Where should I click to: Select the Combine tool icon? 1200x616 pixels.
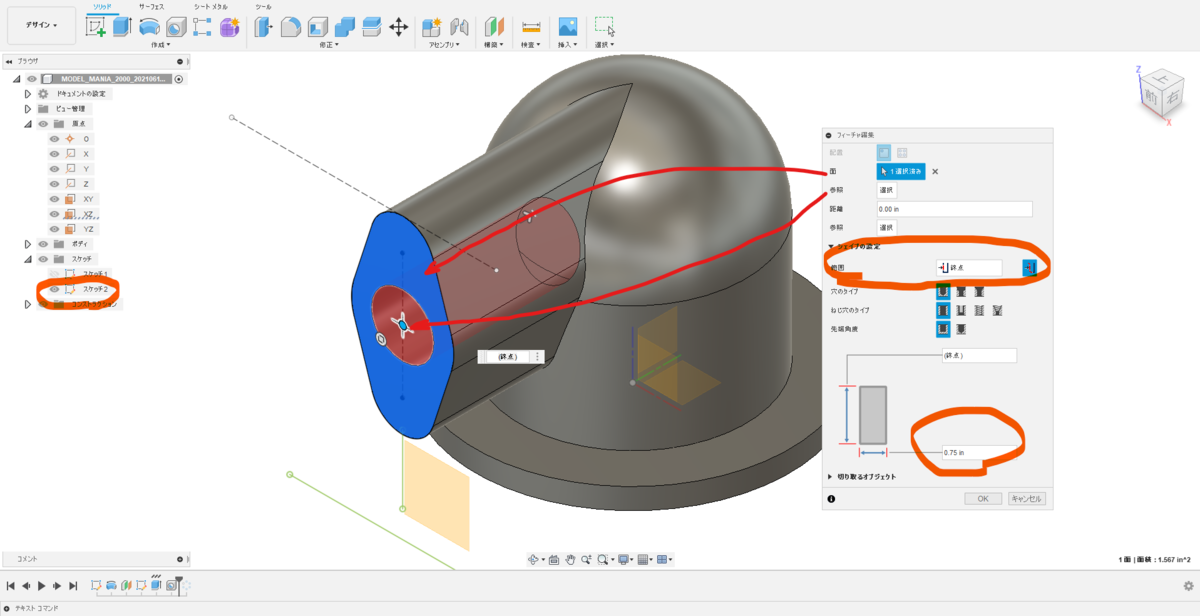pos(345,27)
